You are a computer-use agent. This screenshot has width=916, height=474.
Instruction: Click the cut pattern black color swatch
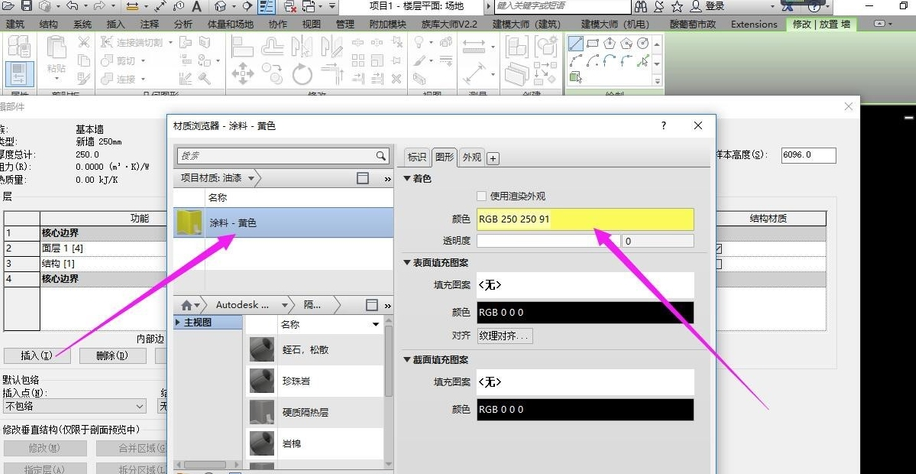pos(585,410)
